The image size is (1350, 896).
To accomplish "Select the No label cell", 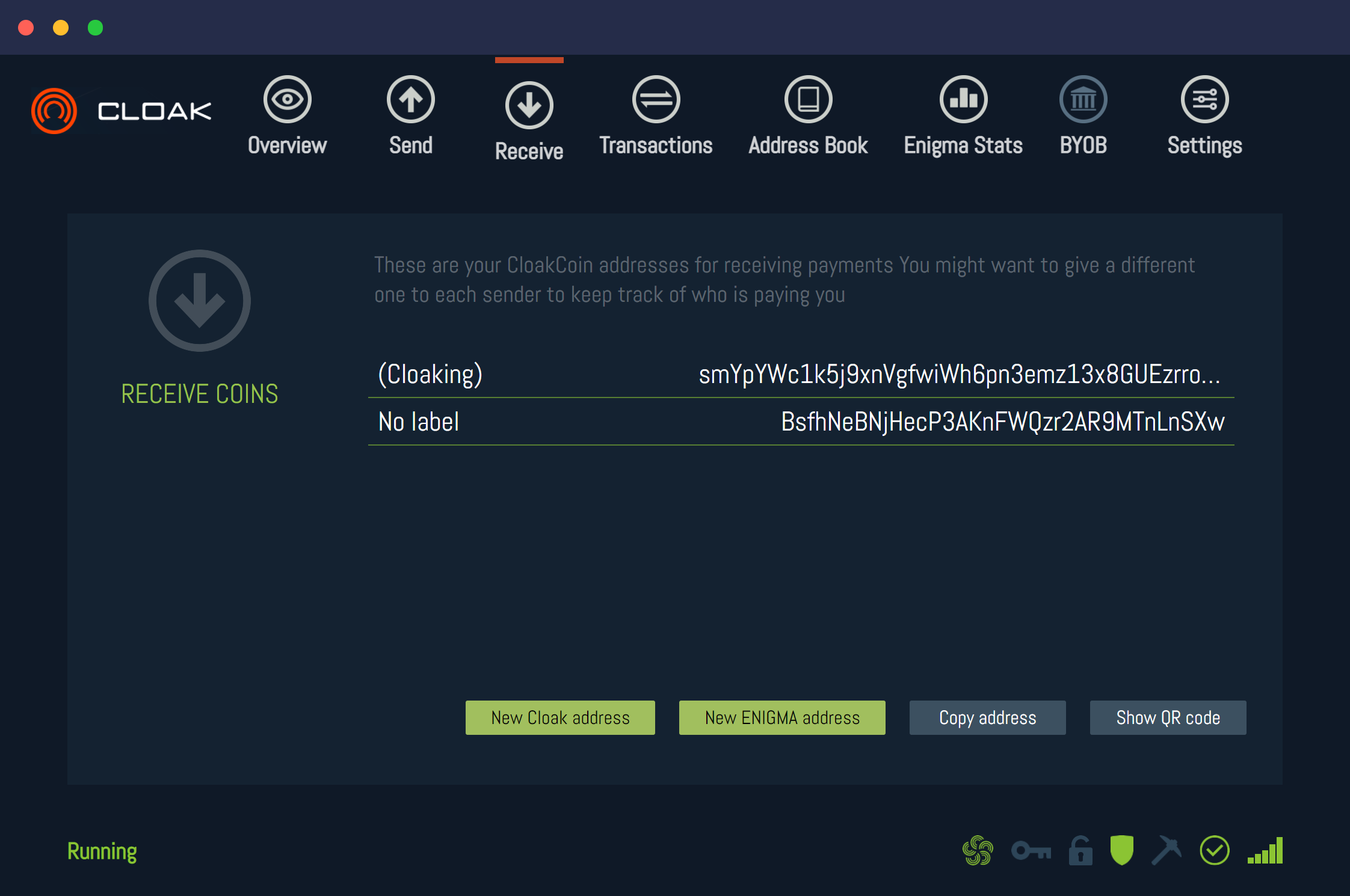I will pyautogui.click(x=419, y=422).
